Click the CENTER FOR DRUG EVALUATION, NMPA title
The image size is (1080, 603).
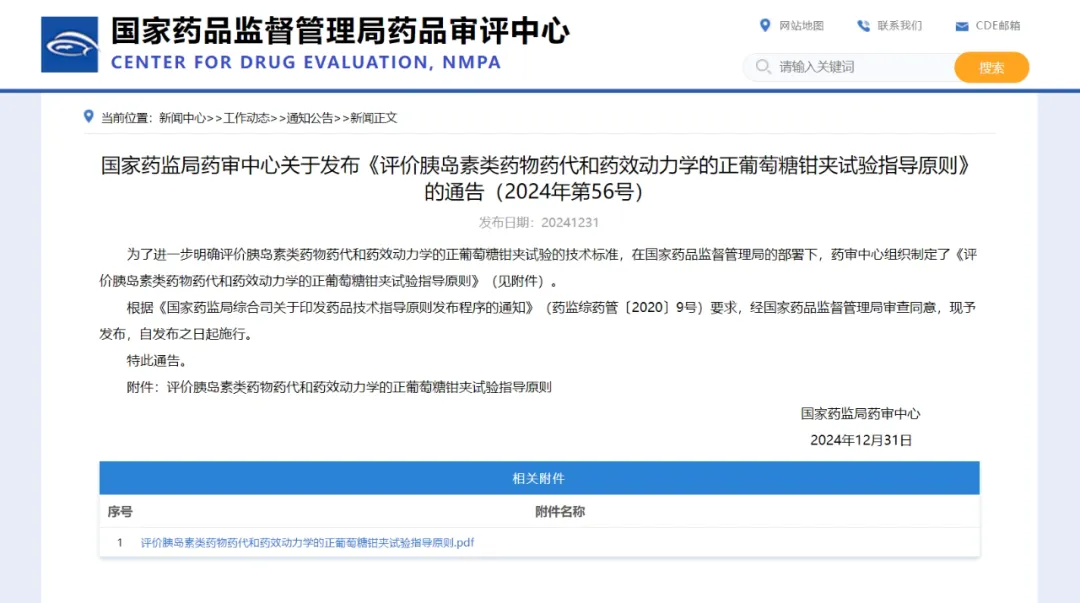(306, 63)
